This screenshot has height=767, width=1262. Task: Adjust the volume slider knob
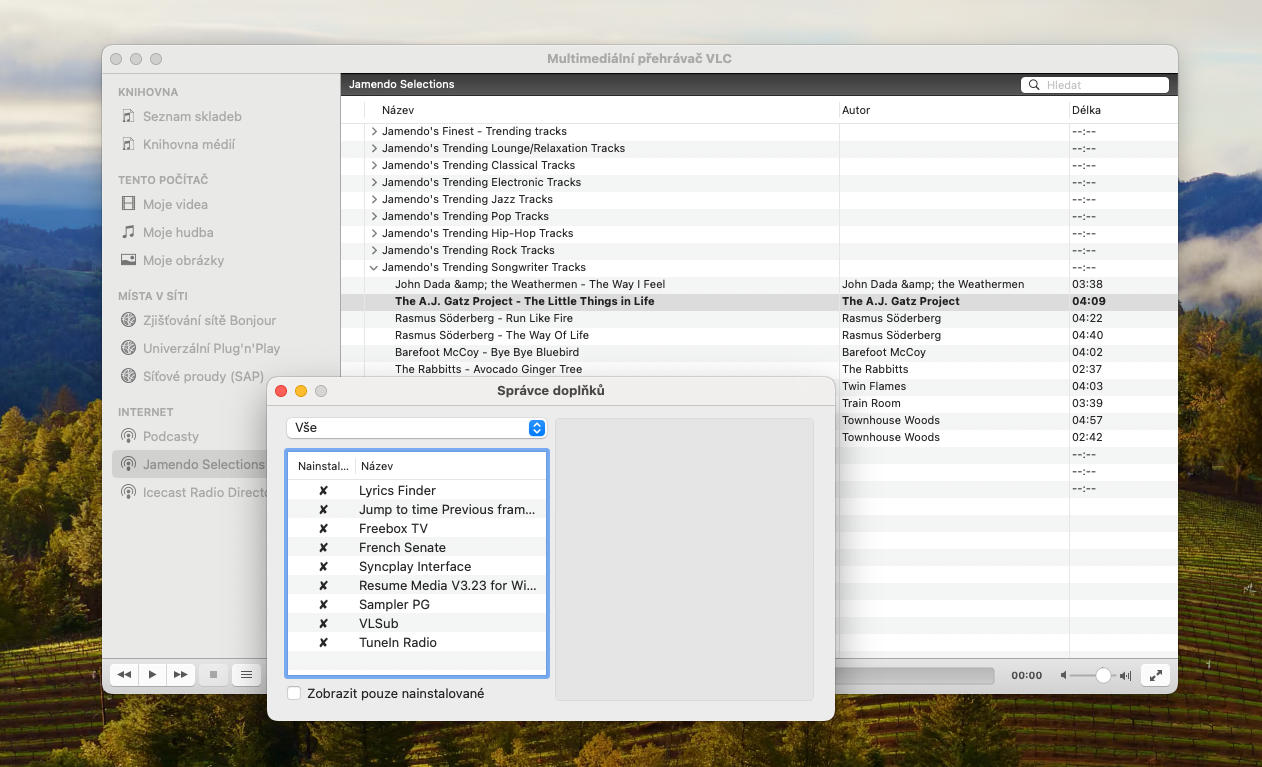pyautogui.click(x=1103, y=676)
